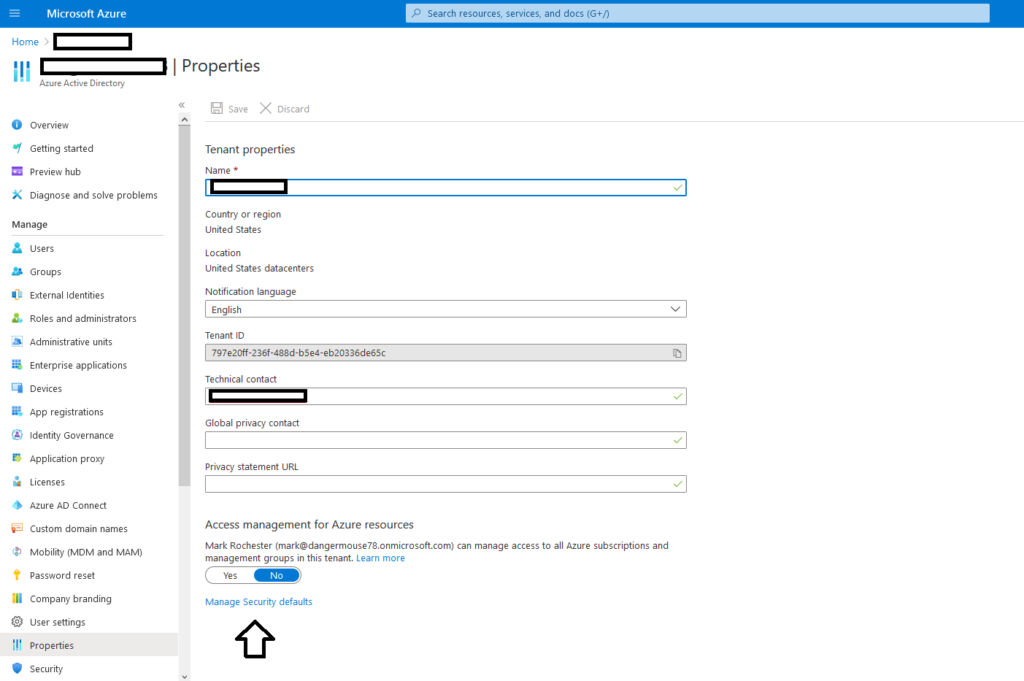The height and width of the screenshot is (681, 1024).
Task: Click the Application proxy icon
Action: (17, 458)
